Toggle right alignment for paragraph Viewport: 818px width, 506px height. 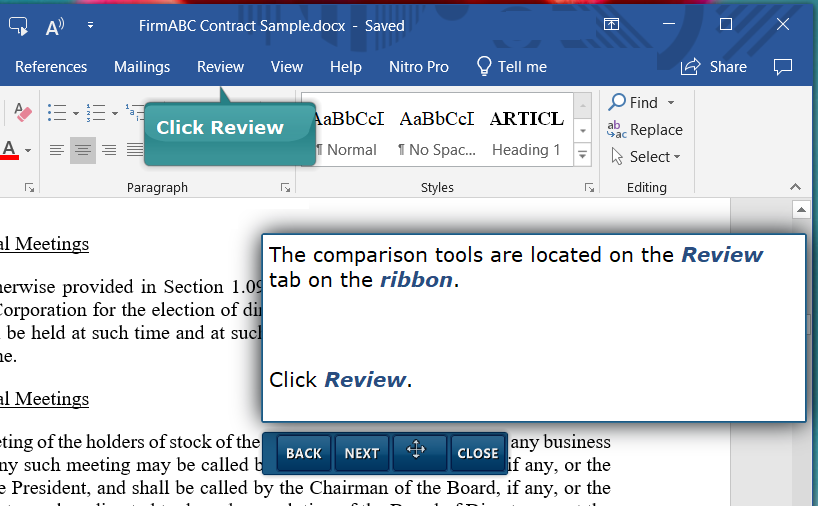click(109, 150)
